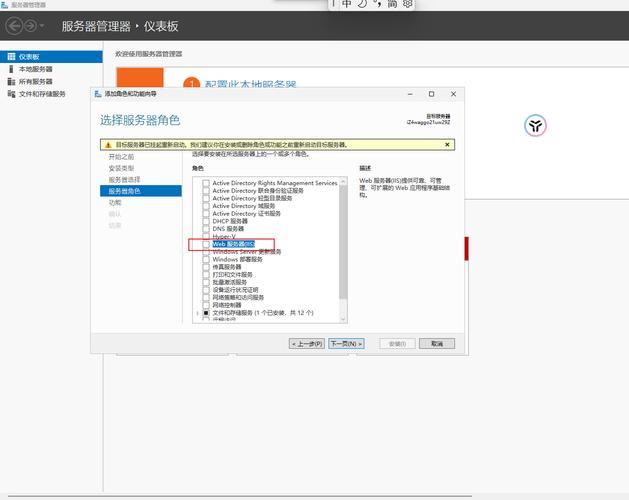This screenshot has width=629, height=500.
Task: Toggle punctuation mode icon on IME toolbar
Action: [377, 4]
